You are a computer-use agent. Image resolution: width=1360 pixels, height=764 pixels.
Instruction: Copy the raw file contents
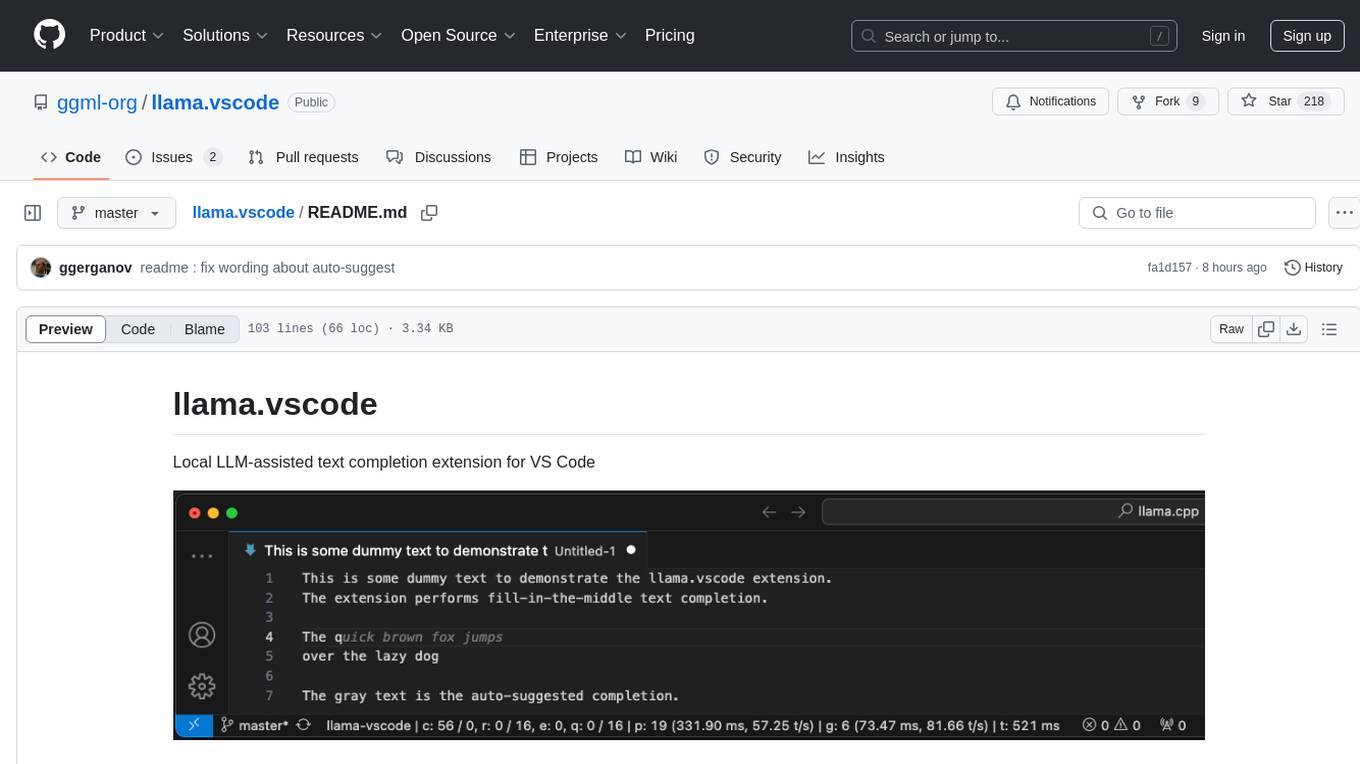pos(1266,329)
